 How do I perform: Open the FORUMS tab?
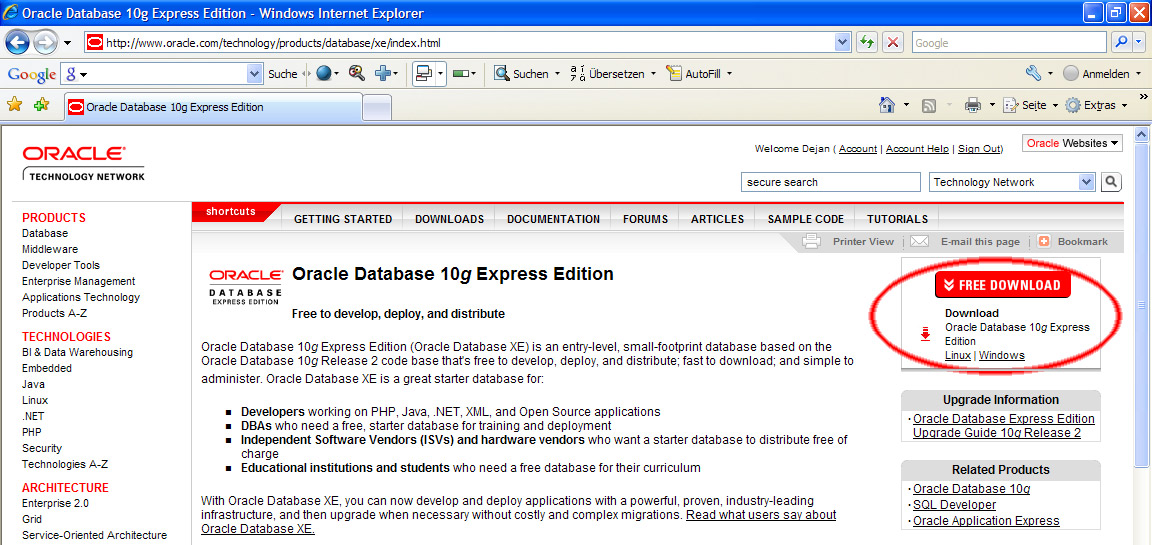point(645,219)
